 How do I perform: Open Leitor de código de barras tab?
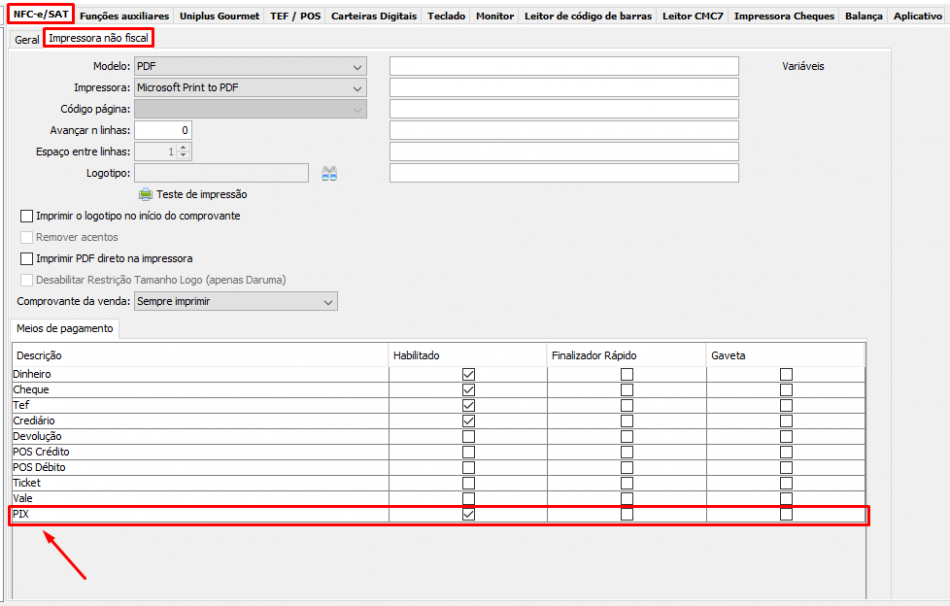588,16
